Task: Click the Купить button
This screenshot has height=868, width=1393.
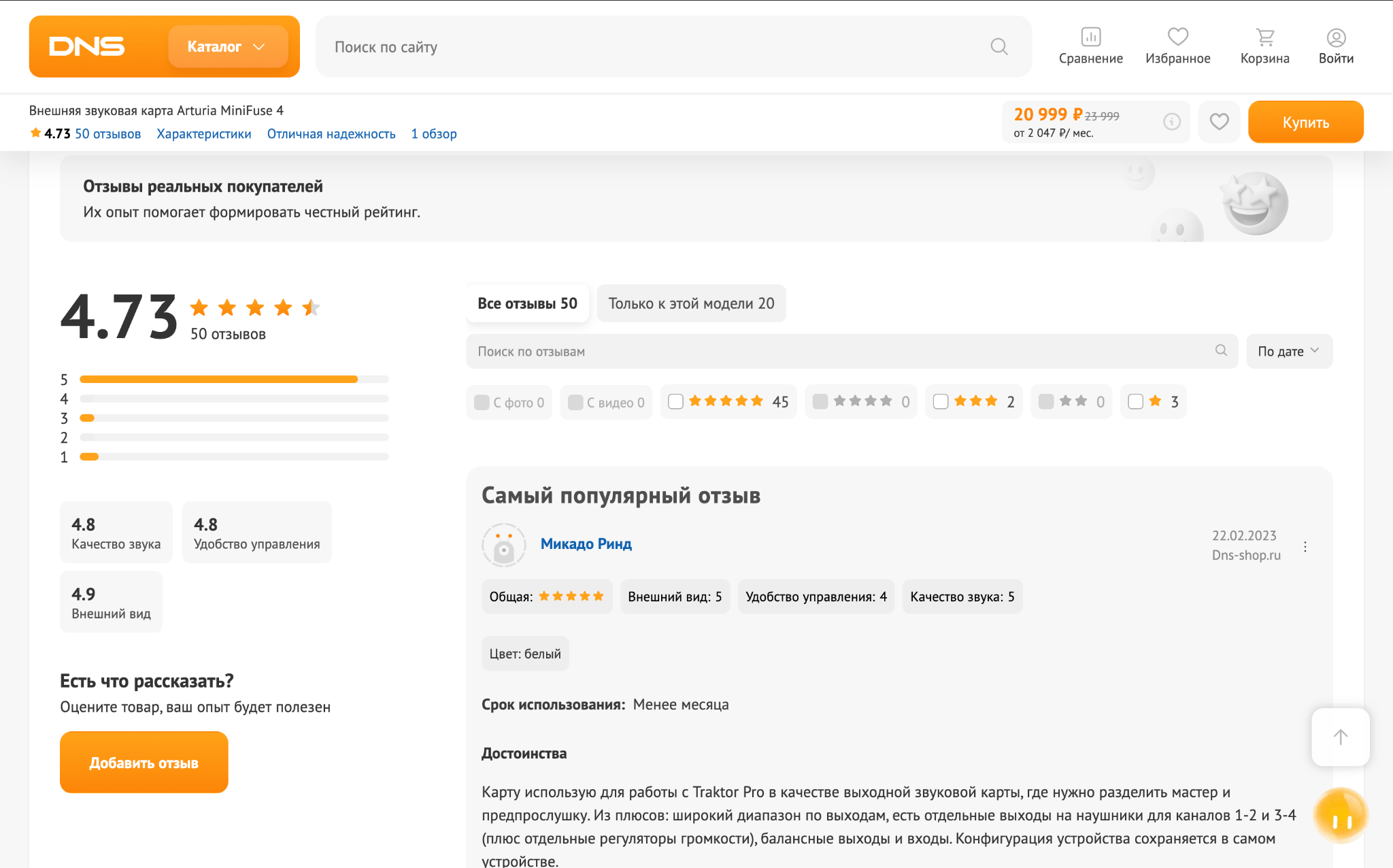Action: (x=1305, y=122)
